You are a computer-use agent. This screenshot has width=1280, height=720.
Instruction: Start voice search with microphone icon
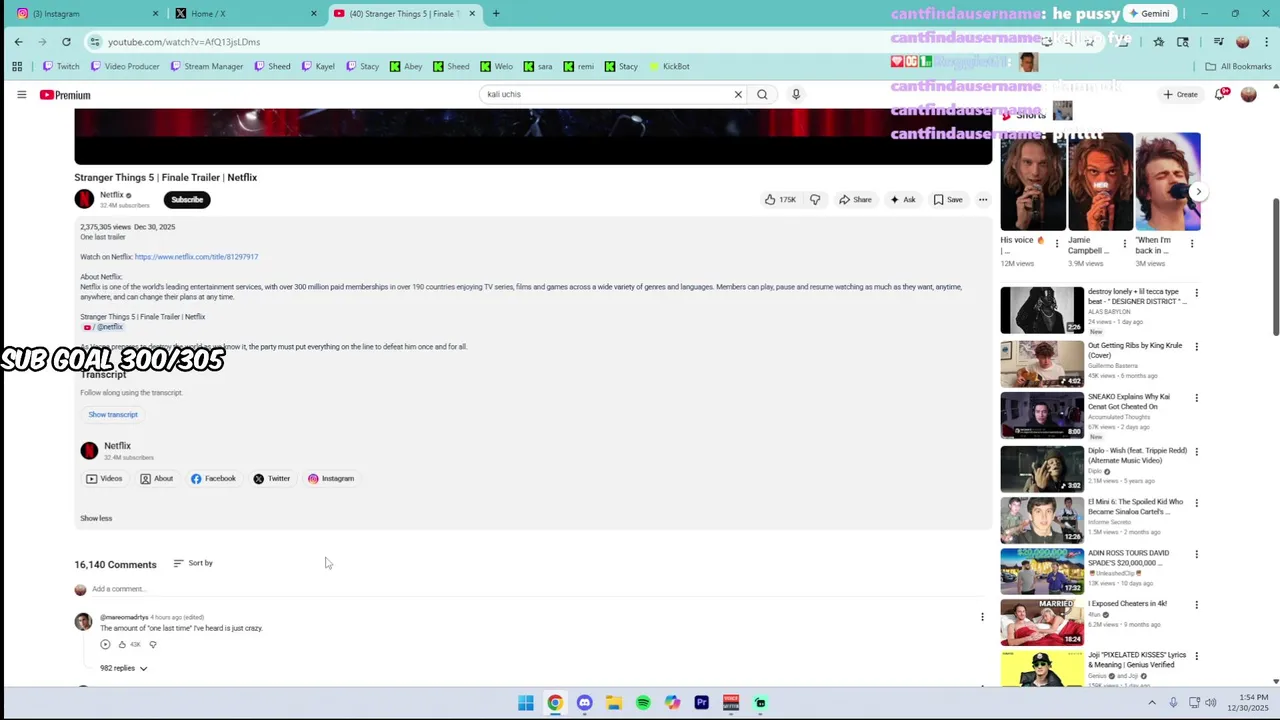pyautogui.click(x=796, y=94)
